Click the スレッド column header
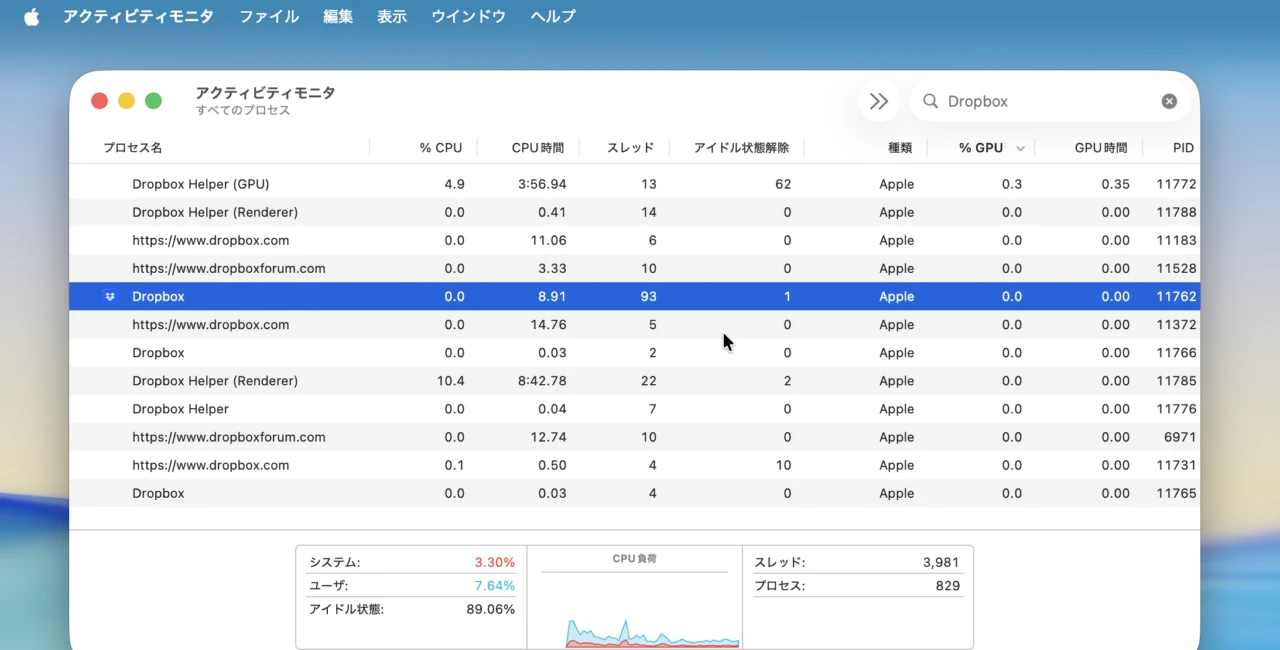The image size is (1280, 650). coord(629,148)
